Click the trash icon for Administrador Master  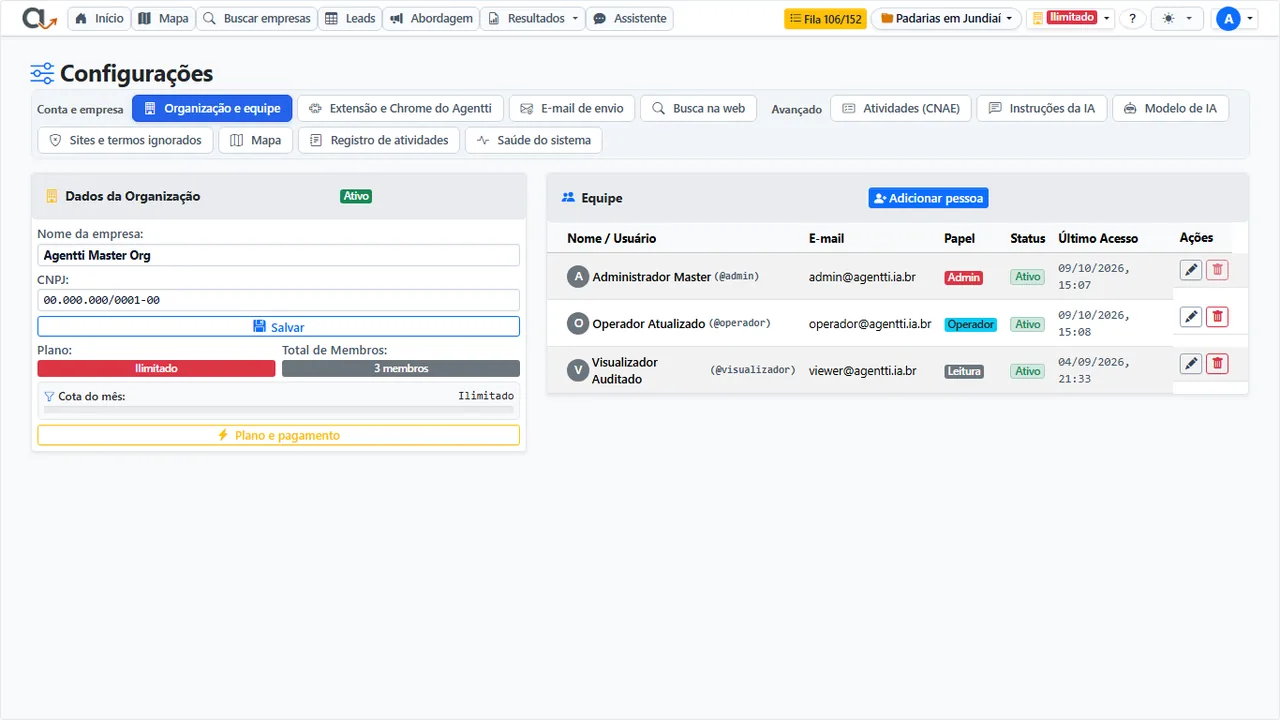1217,270
